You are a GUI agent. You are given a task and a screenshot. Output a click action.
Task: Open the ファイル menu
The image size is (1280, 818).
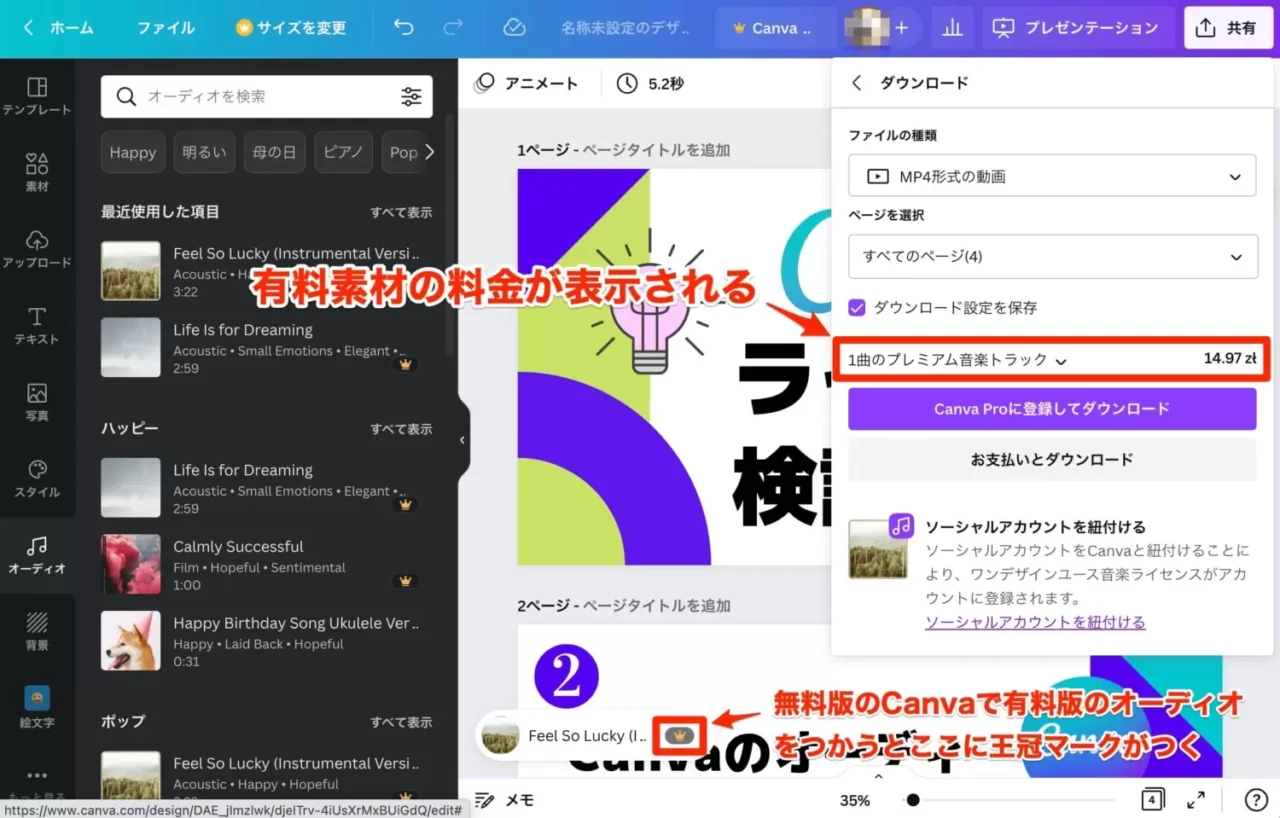[166, 28]
